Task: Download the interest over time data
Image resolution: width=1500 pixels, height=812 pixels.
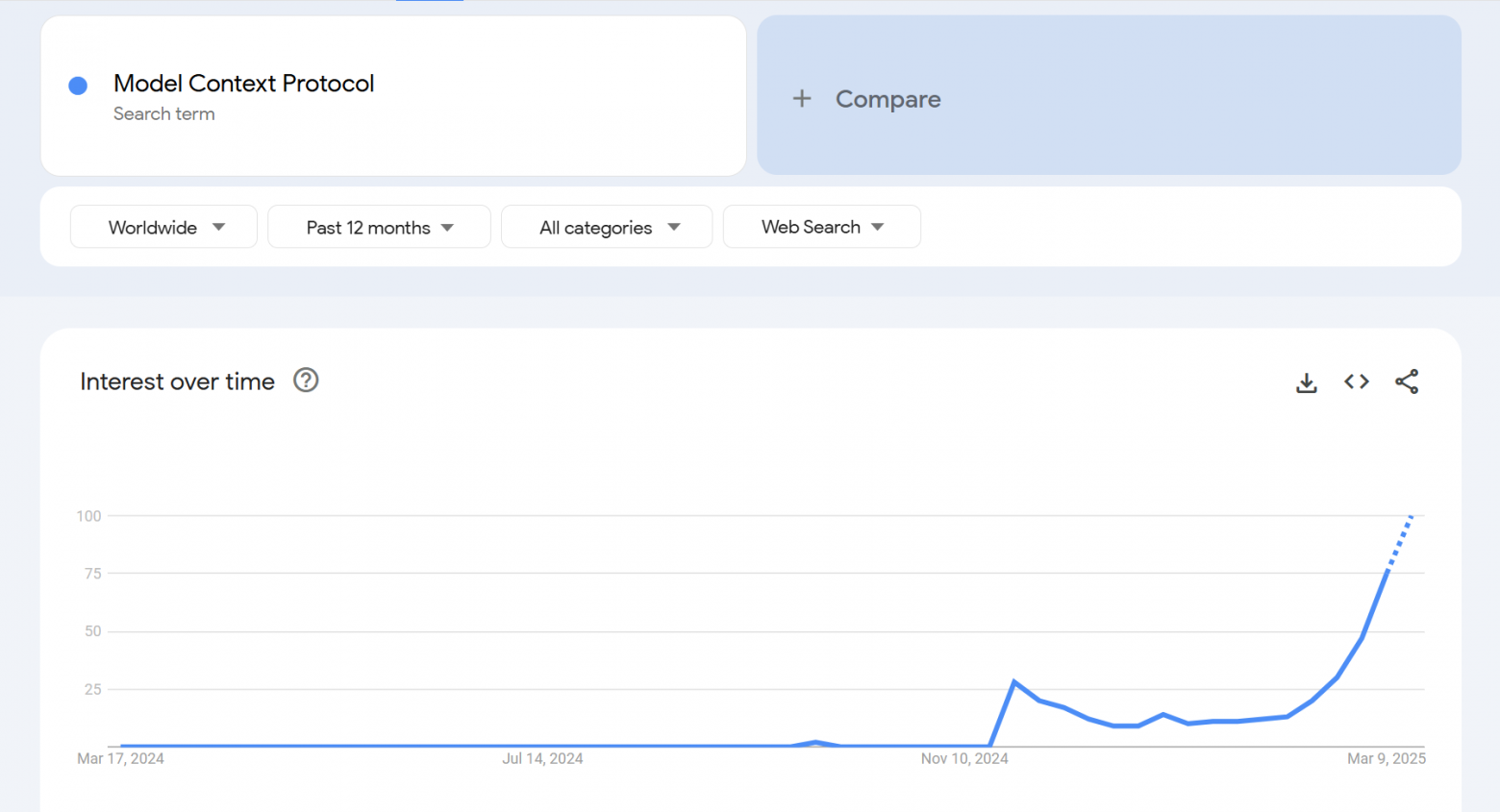Action: pyautogui.click(x=1306, y=382)
